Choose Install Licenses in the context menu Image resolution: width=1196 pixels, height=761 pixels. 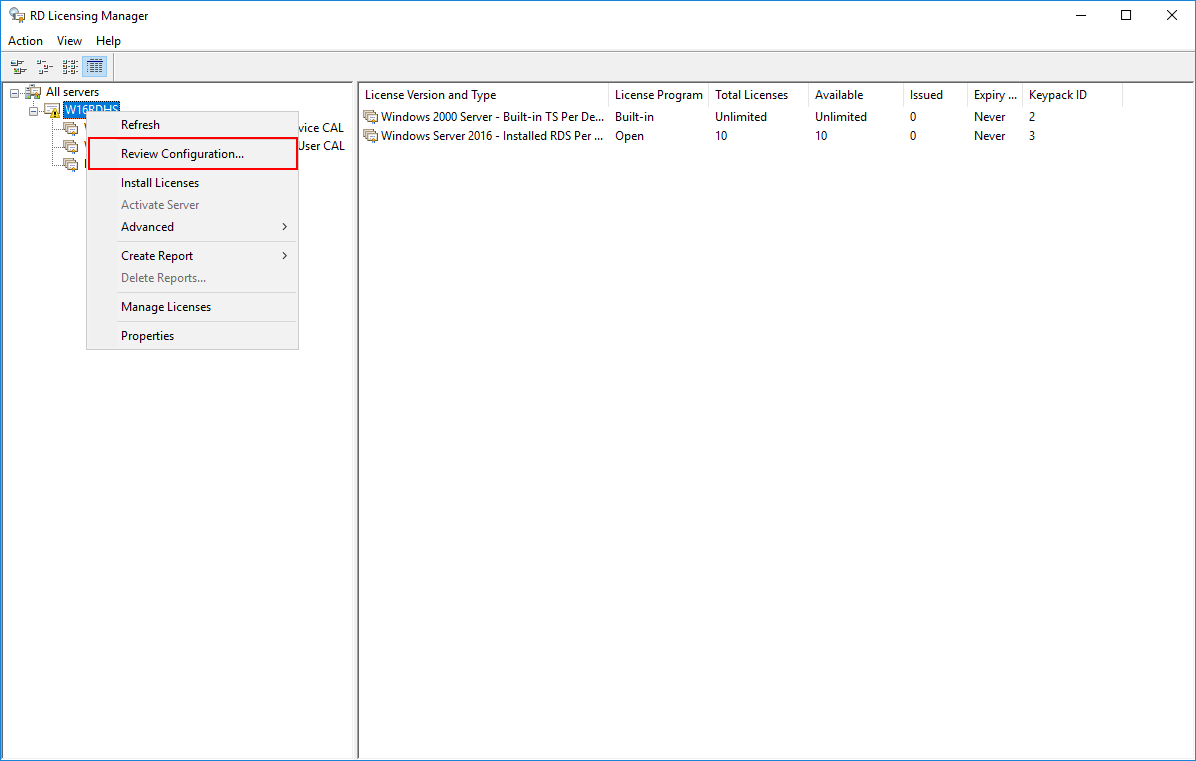pos(192,183)
